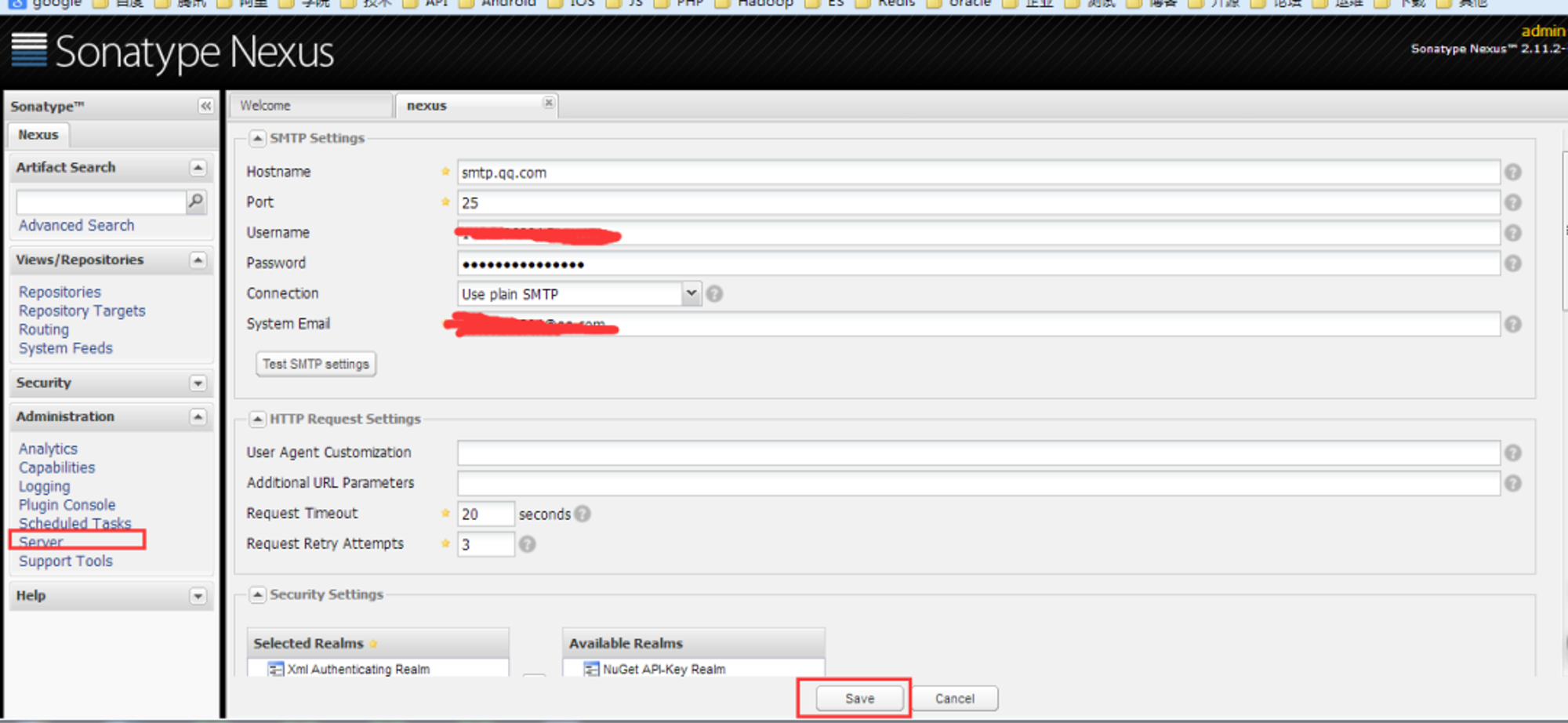
Task: Open the Connection type dropdown
Action: point(691,293)
